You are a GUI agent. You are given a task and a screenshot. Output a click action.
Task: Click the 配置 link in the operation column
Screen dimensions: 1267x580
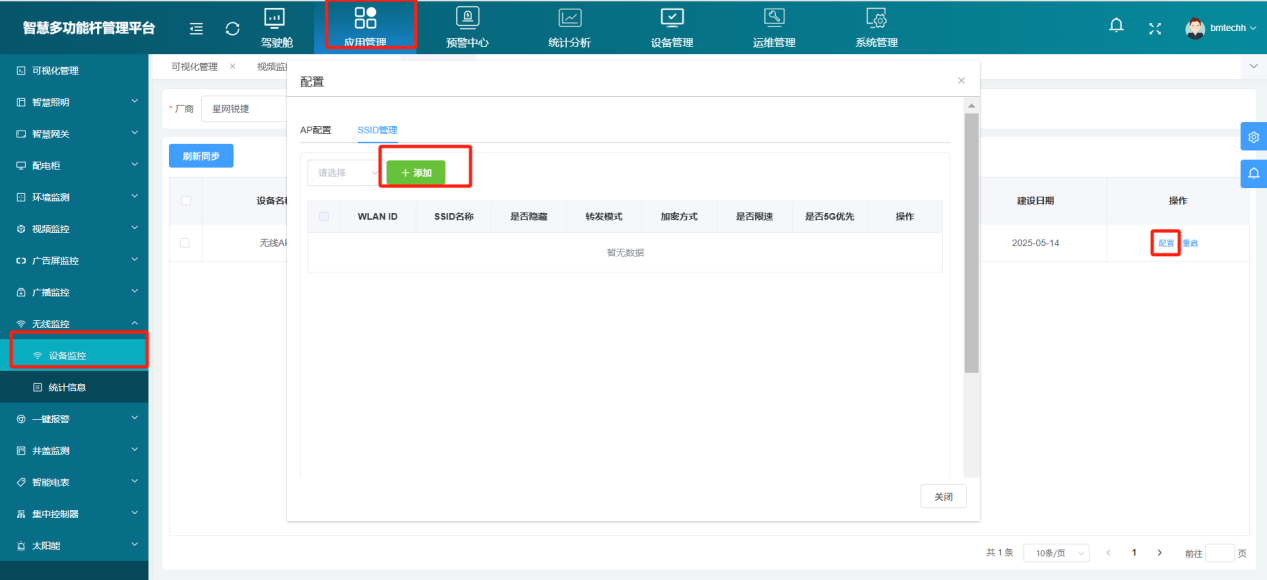(1164, 242)
